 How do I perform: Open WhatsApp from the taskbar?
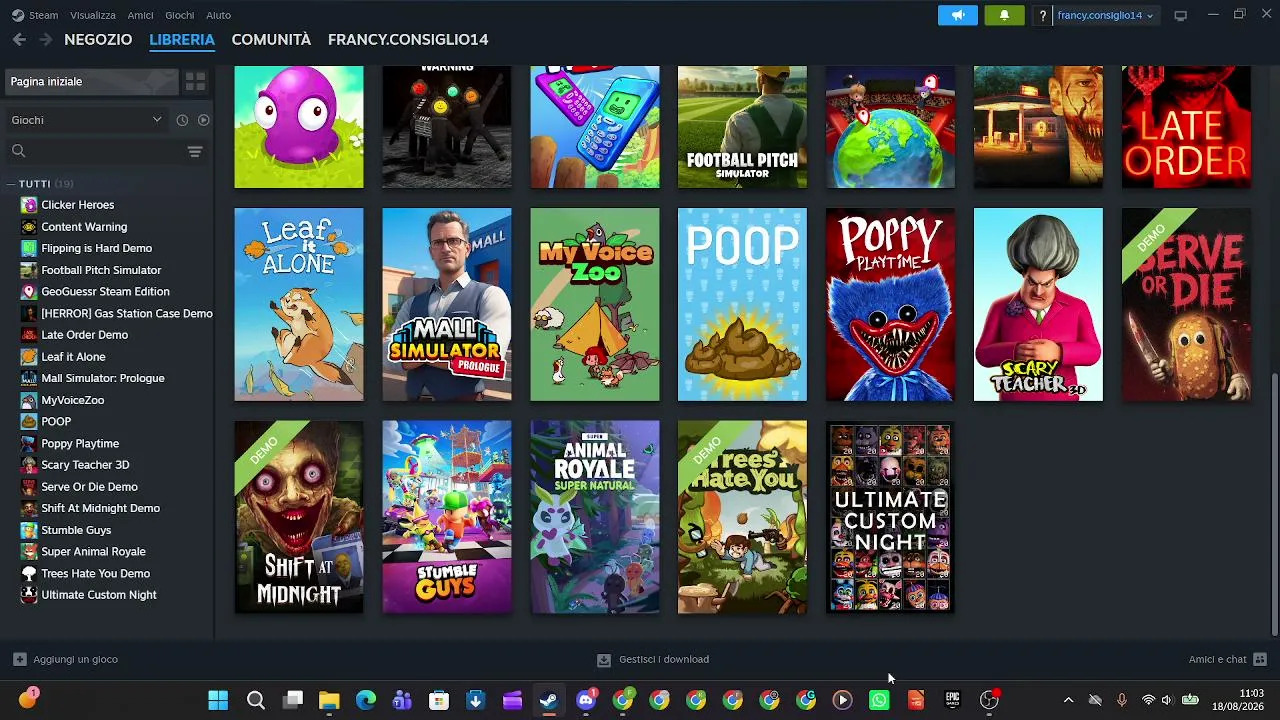[x=879, y=700]
